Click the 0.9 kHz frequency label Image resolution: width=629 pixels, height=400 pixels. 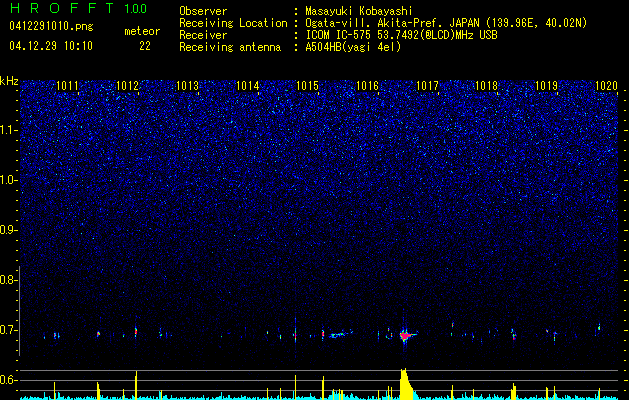[8, 230]
